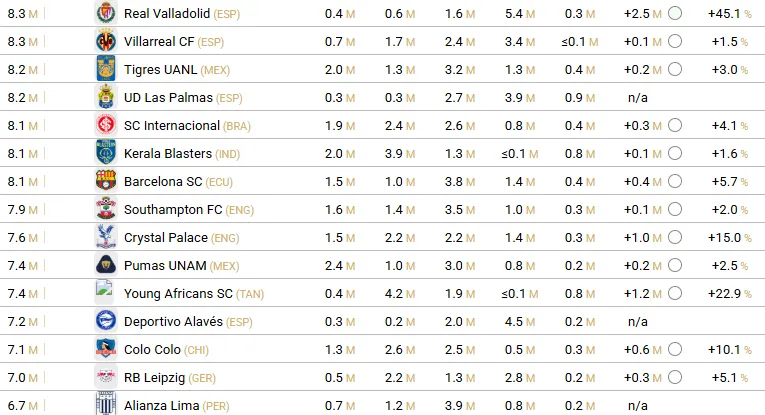The width and height of the screenshot is (765, 415).
Task: Click the UD Las Palmas crest
Action: click(x=105, y=98)
